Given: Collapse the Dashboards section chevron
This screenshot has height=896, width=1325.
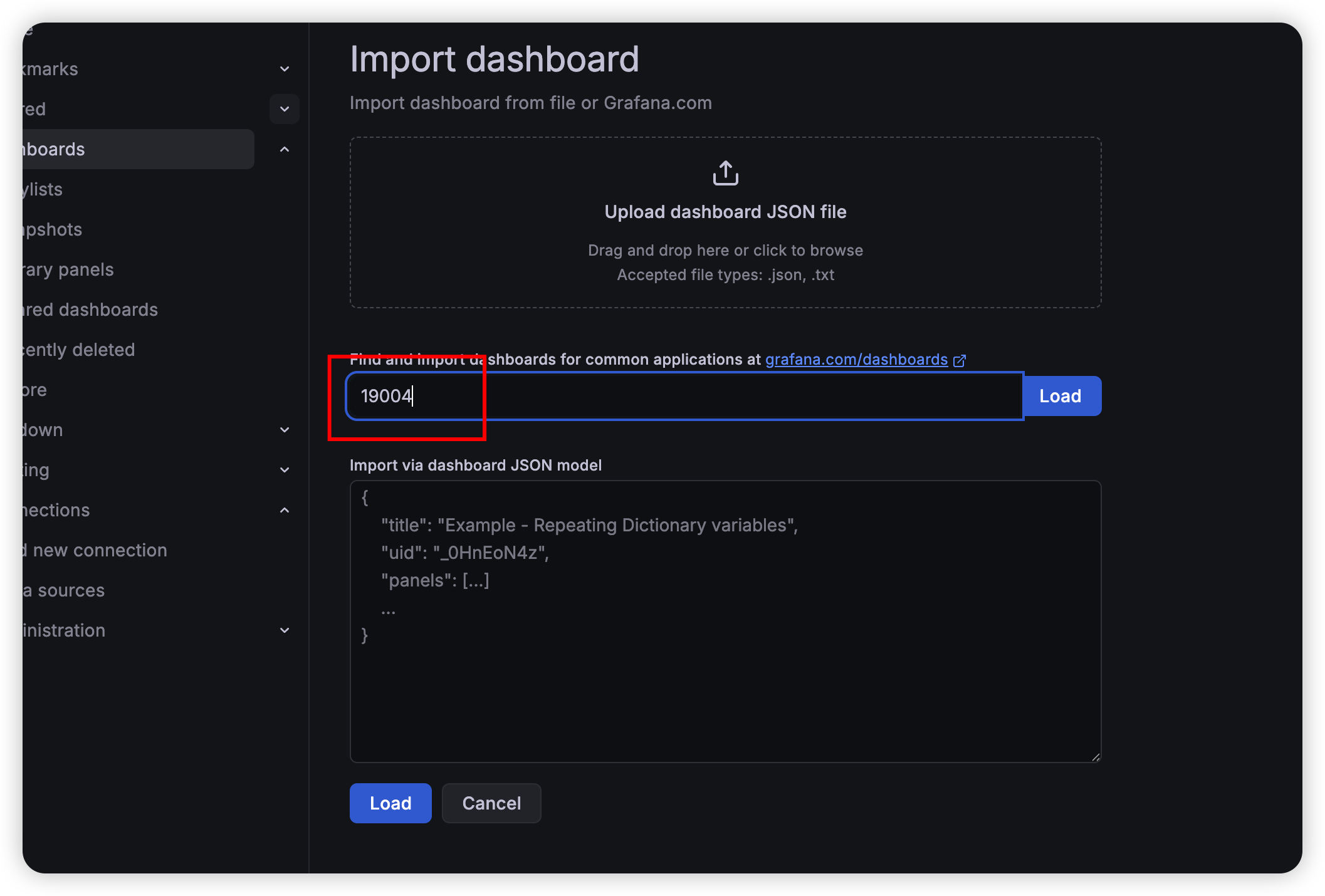Looking at the screenshot, I should coord(285,149).
